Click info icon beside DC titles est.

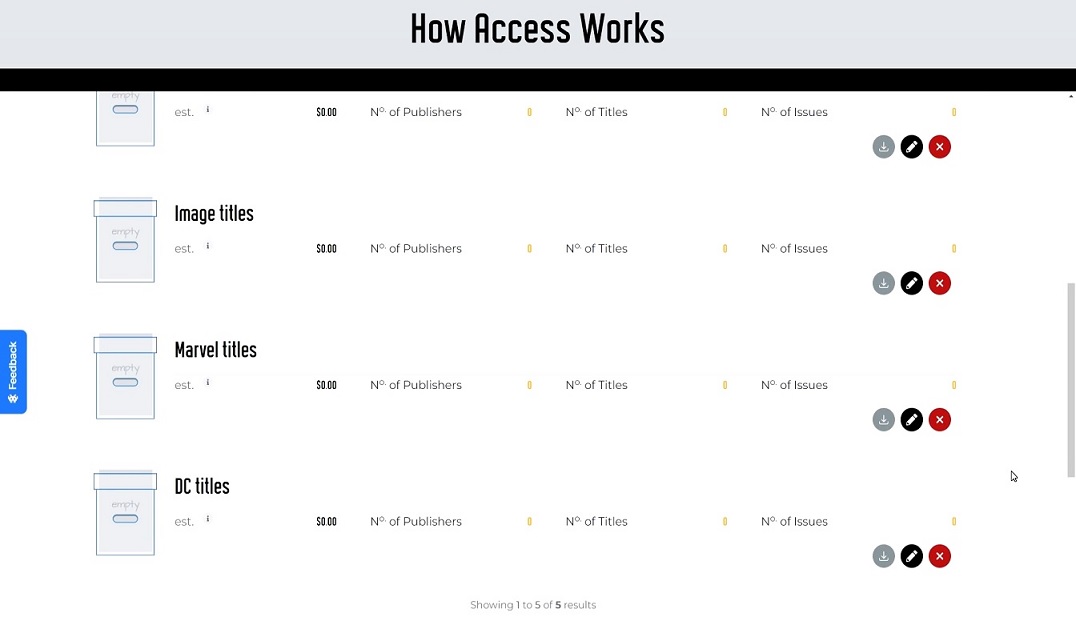click(208, 518)
